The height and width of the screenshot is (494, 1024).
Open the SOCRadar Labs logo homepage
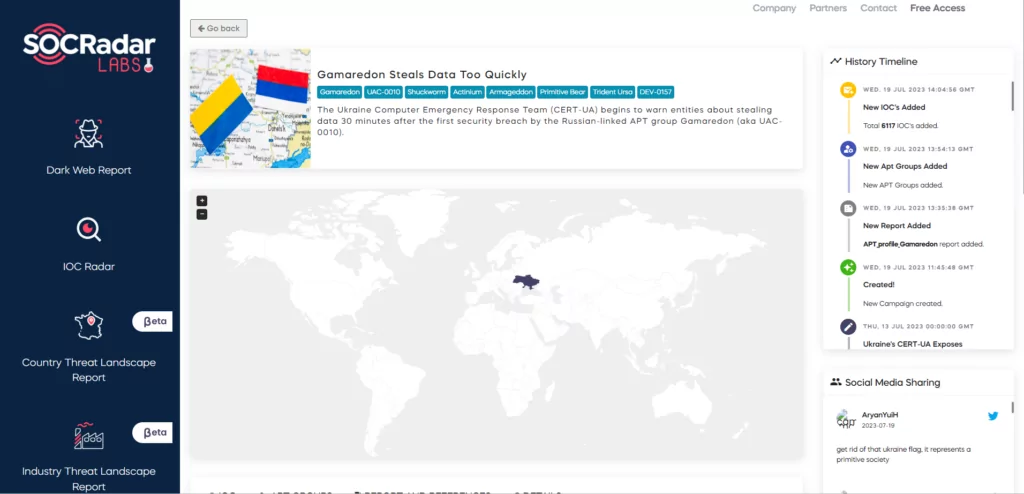tap(89, 48)
